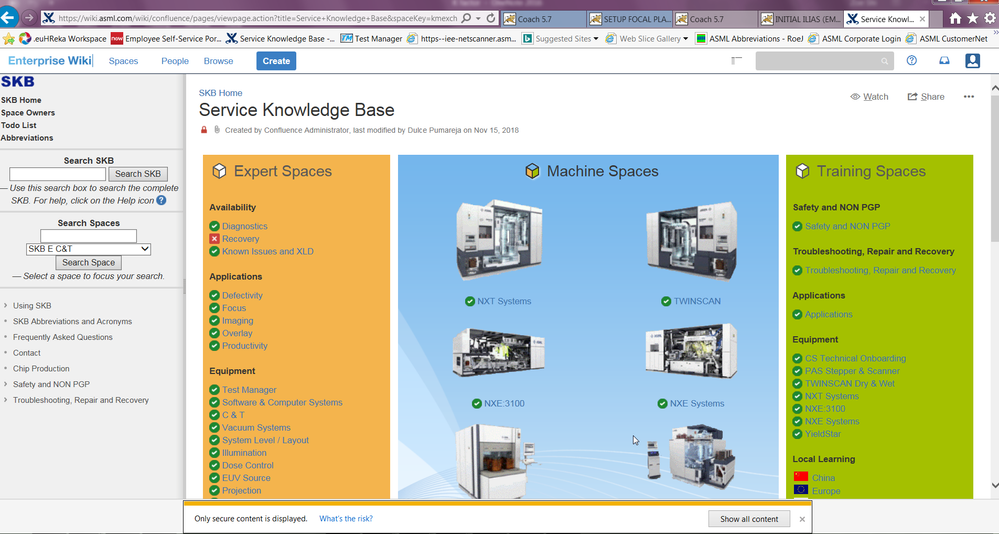Click the browser back arrow button
This screenshot has width=999, height=534.
point(8,18)
